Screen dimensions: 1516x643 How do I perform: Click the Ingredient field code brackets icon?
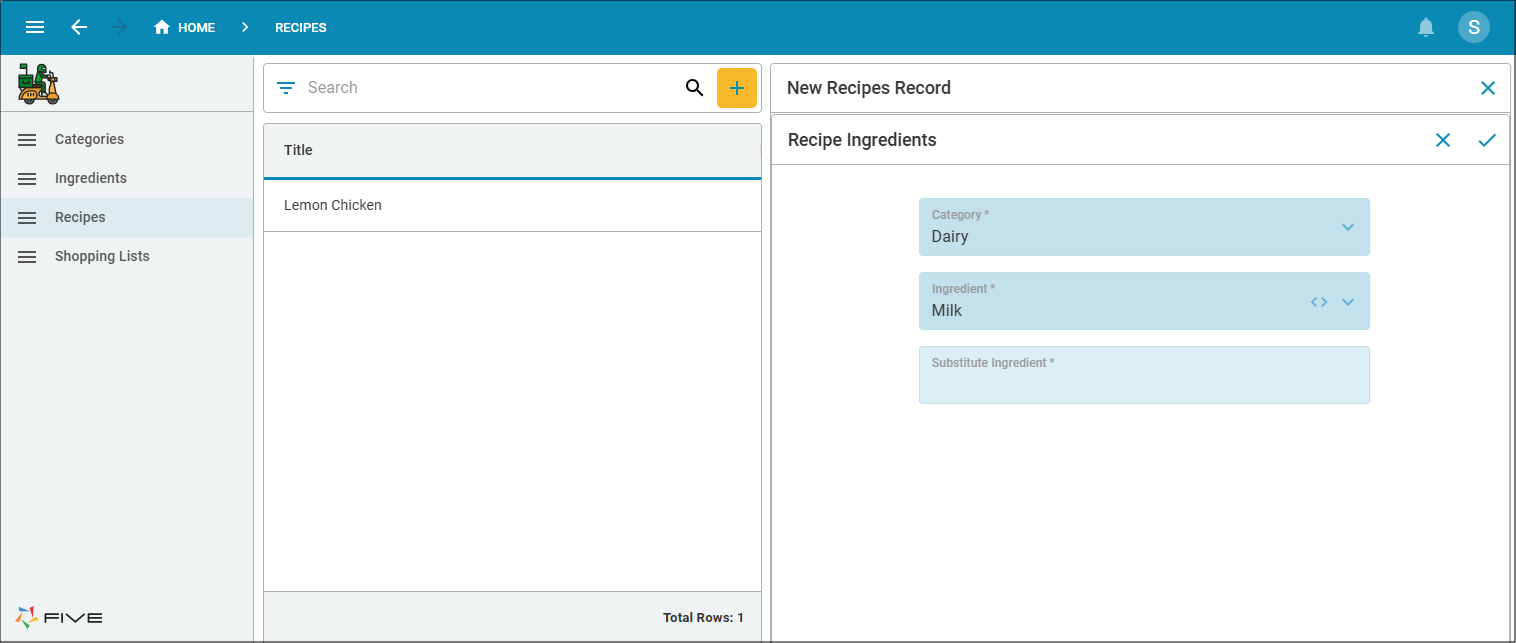point(1319,301)
